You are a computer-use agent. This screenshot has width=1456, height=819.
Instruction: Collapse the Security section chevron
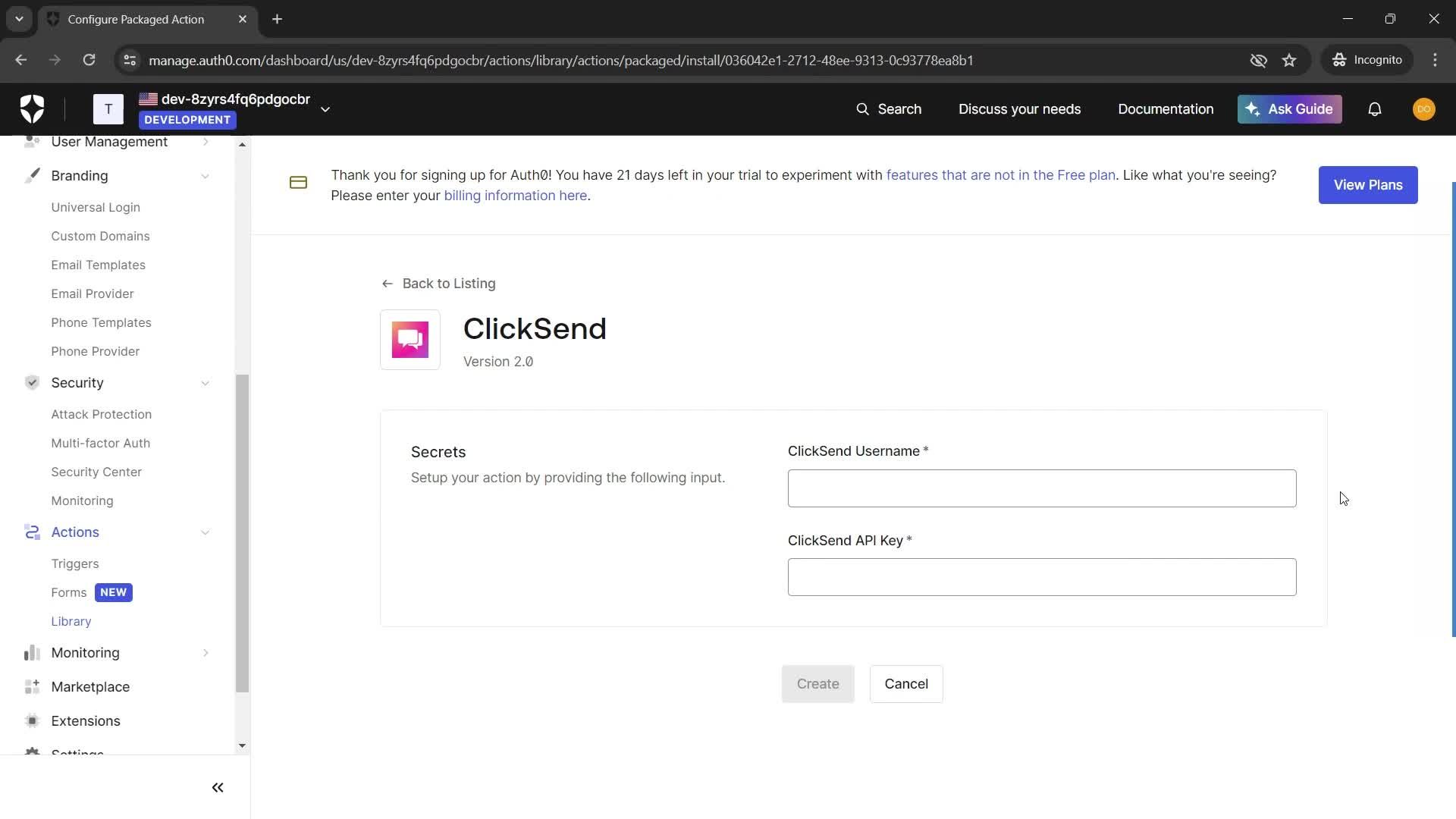205,383
